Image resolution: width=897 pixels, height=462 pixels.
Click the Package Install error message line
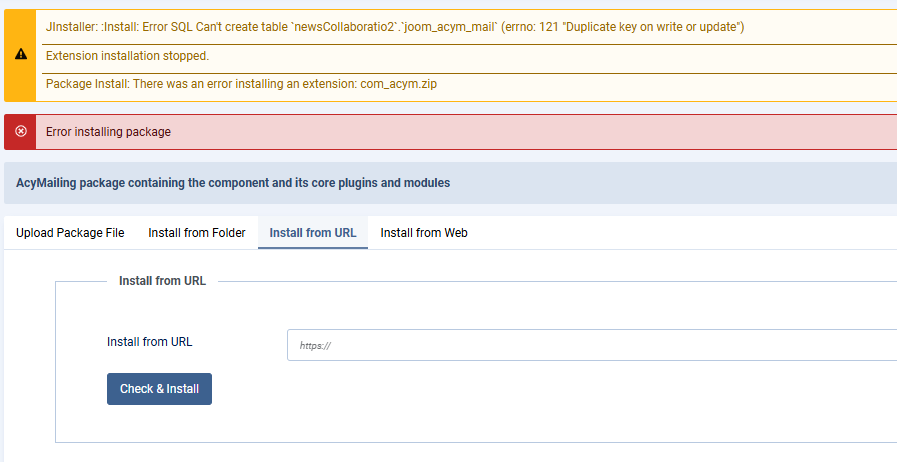[x=241, y=84]
